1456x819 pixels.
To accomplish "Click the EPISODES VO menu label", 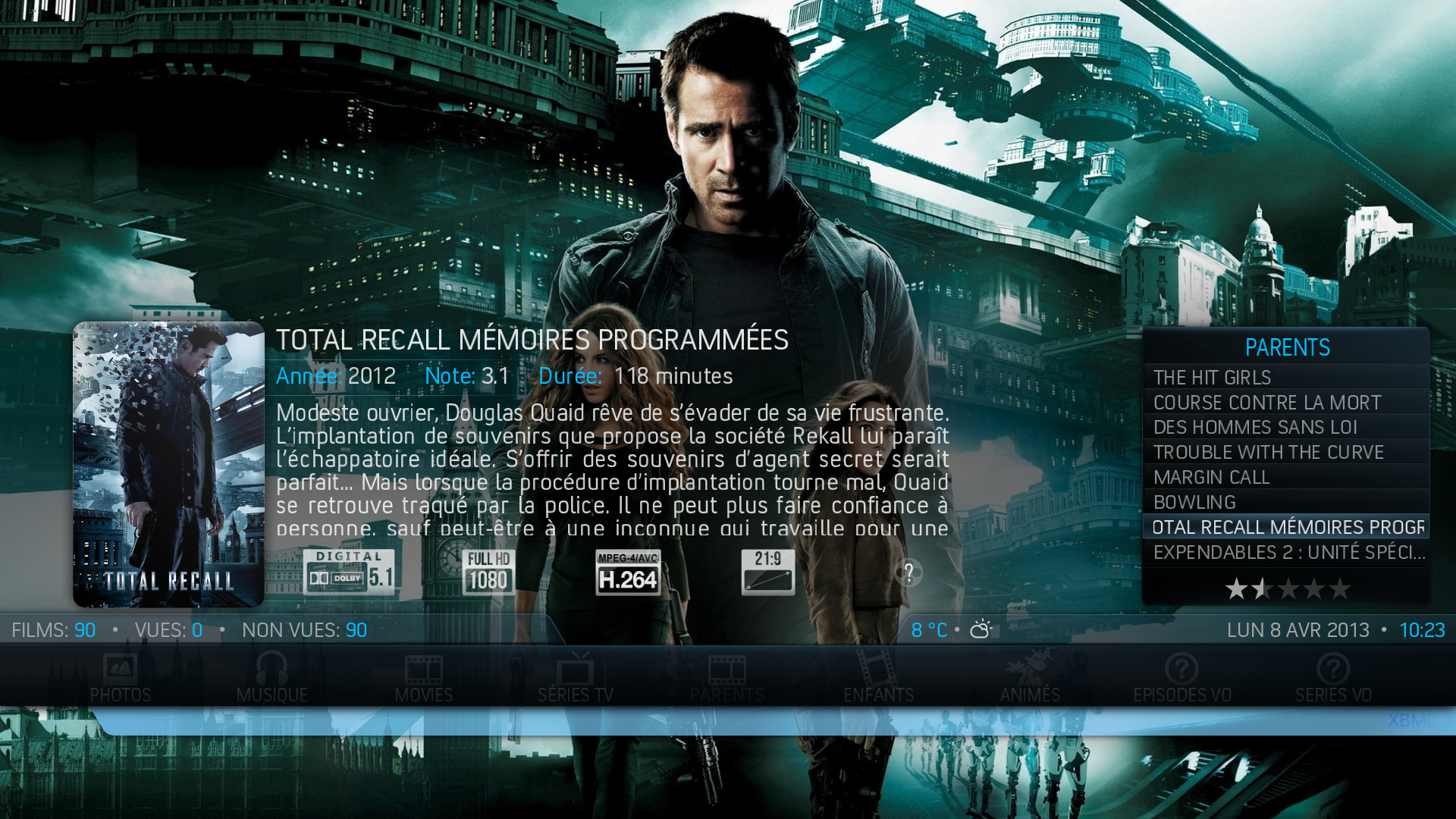I will click(1182, 695).
